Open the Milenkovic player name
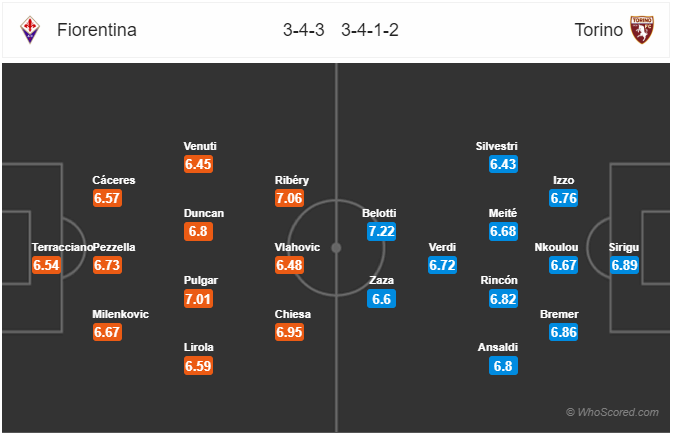Screen dimensions: 673x433 click(x=121, y=314)
